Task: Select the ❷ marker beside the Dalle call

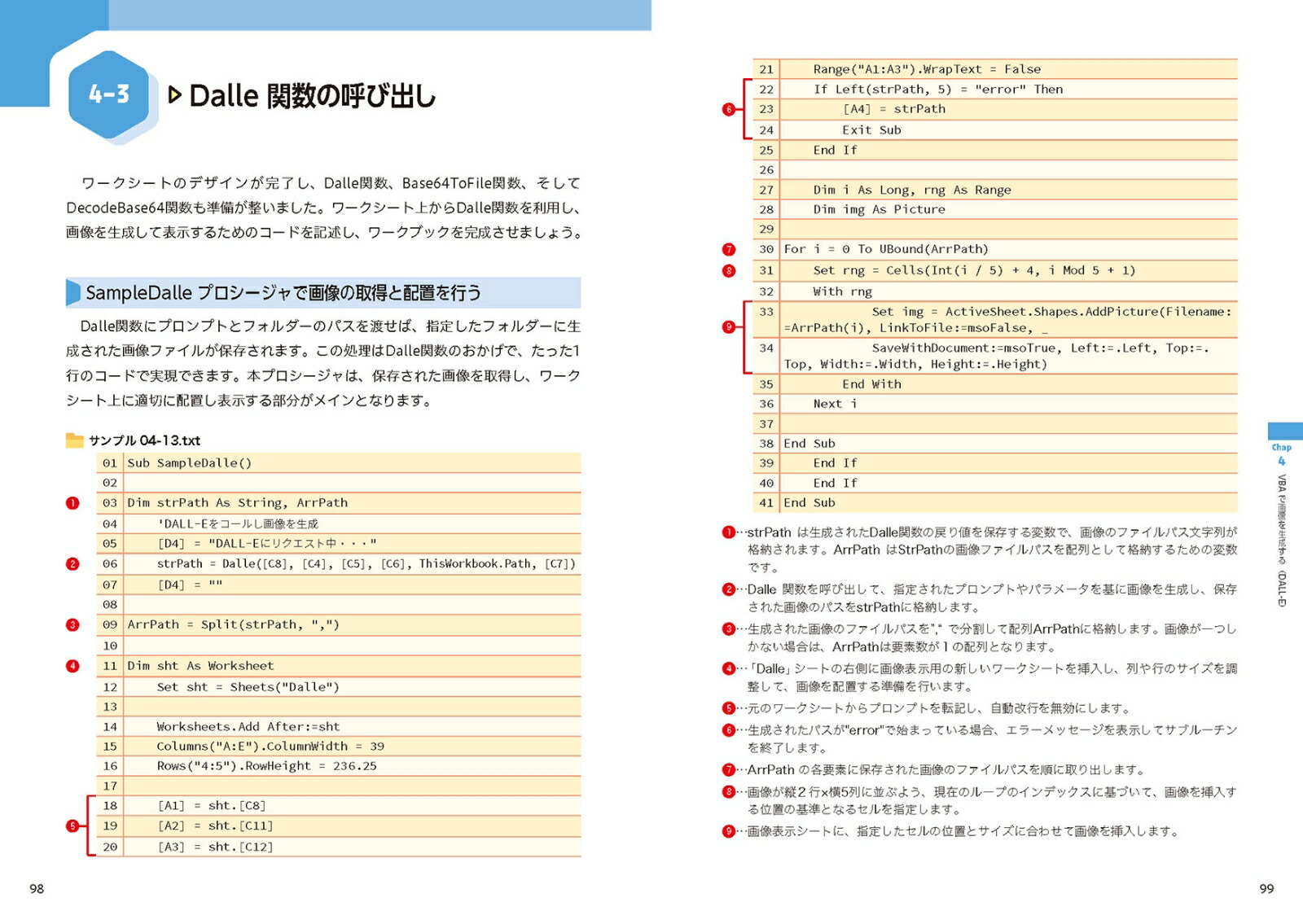Action: coord(72,563)
